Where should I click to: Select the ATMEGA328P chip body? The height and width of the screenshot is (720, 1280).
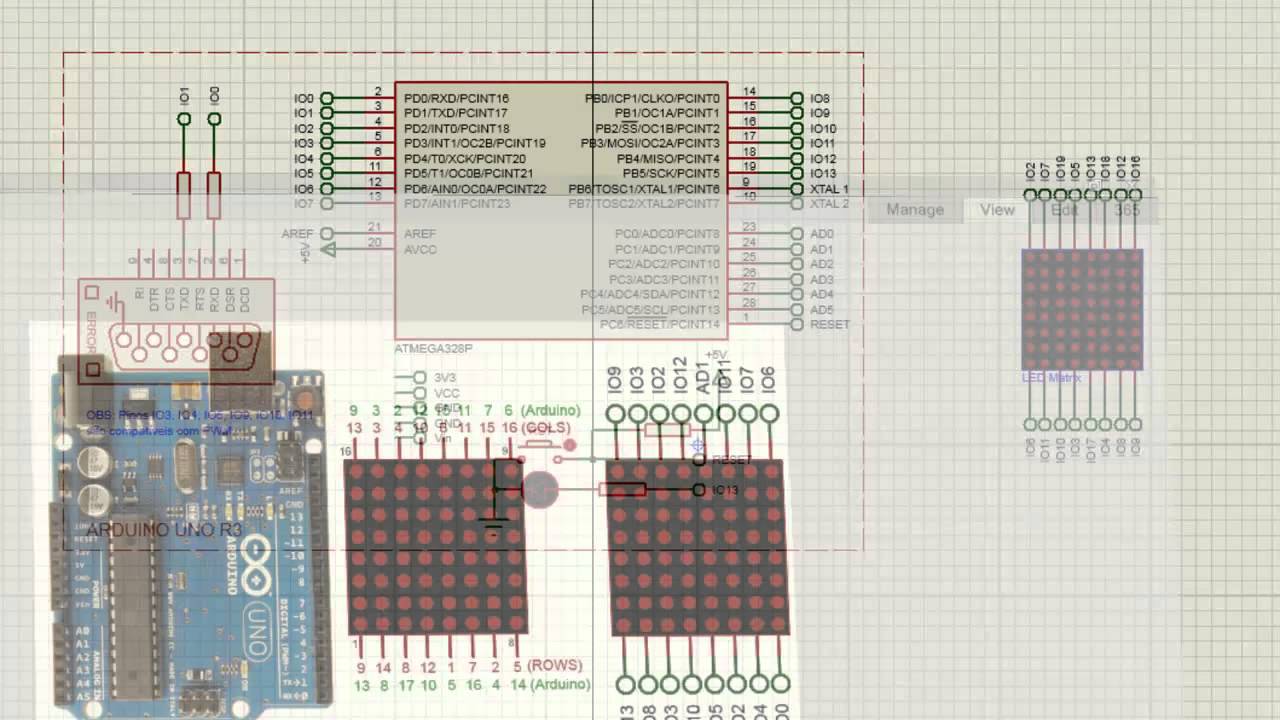tap(561, 210)
